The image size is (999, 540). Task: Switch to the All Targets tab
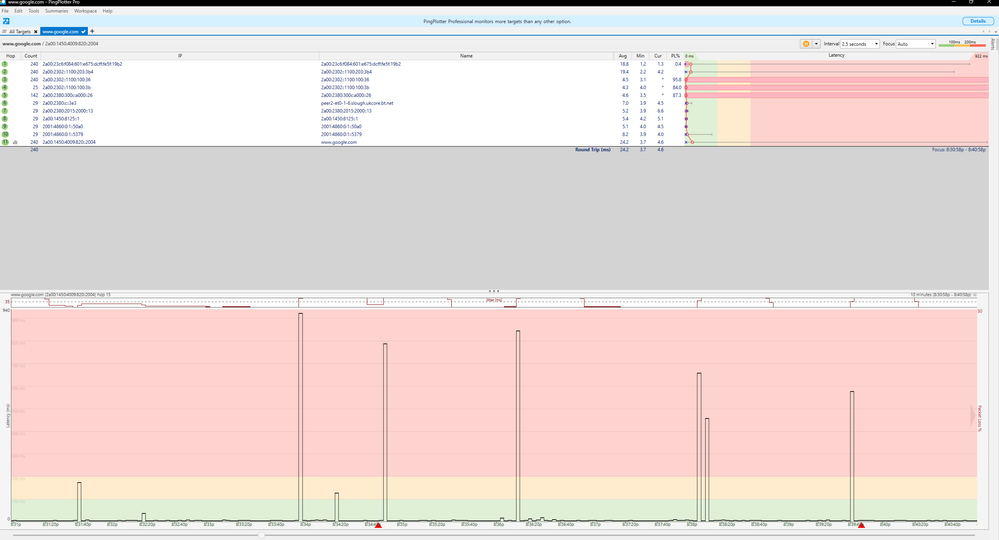point(19,32)
